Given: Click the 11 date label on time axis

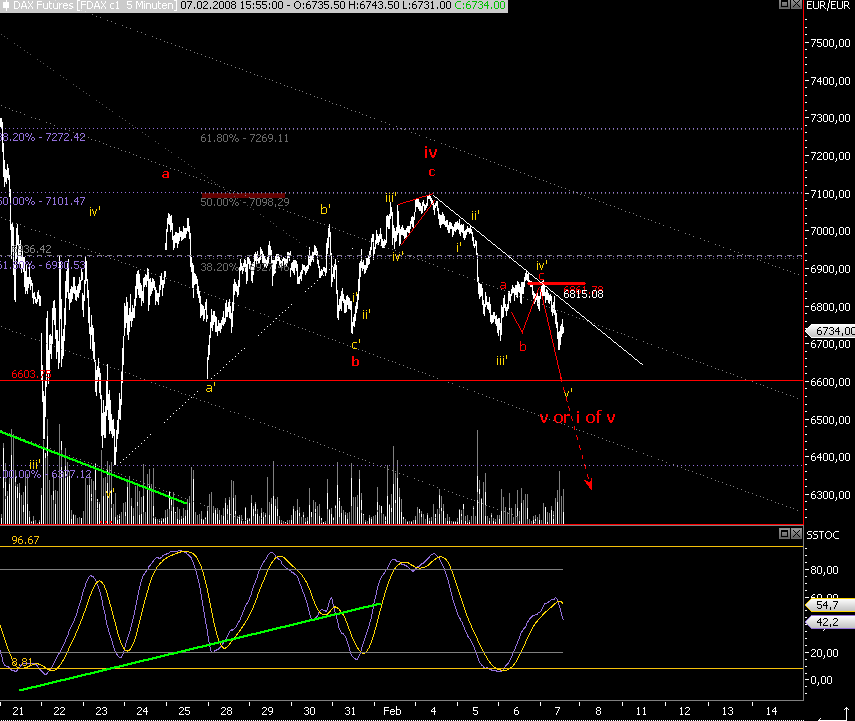Looking at the screenshot, I should [x=641, y=711].
